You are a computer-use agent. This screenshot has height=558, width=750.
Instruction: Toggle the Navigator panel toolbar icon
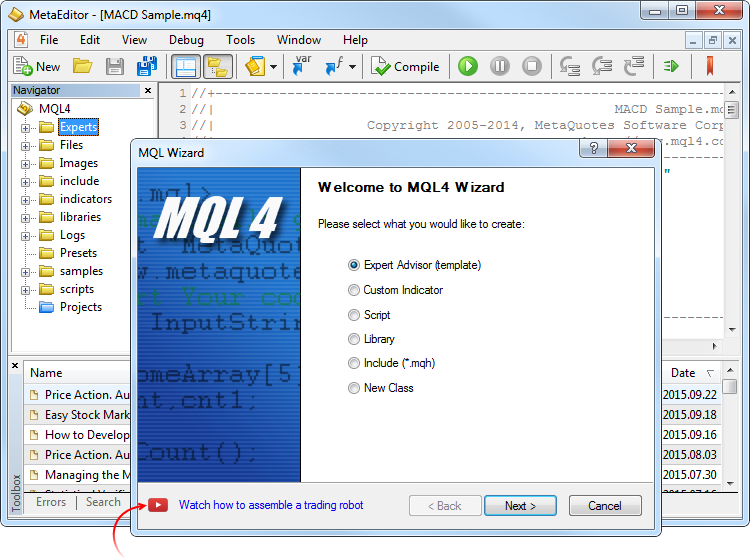pyautogui.click(x=185, y=67)
